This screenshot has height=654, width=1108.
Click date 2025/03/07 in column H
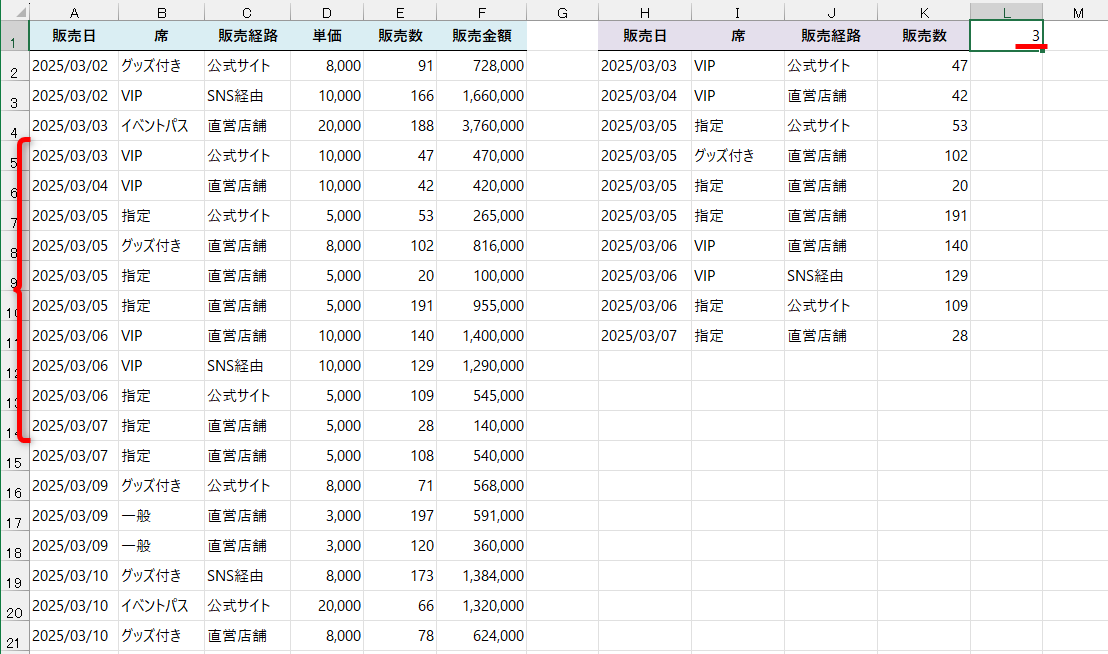(644, 336)
